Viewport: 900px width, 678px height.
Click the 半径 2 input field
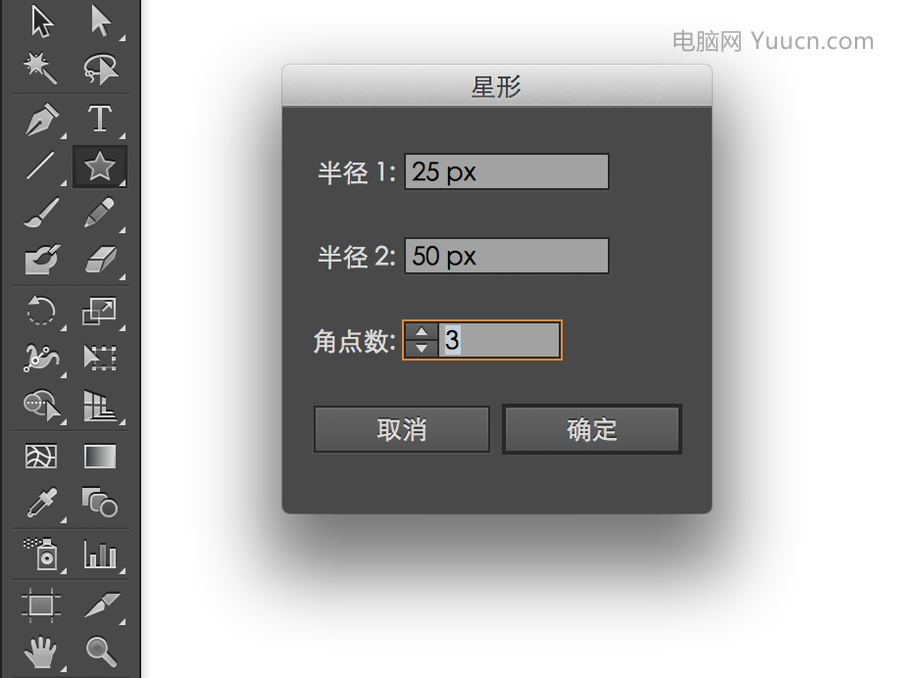click(506, 256)
